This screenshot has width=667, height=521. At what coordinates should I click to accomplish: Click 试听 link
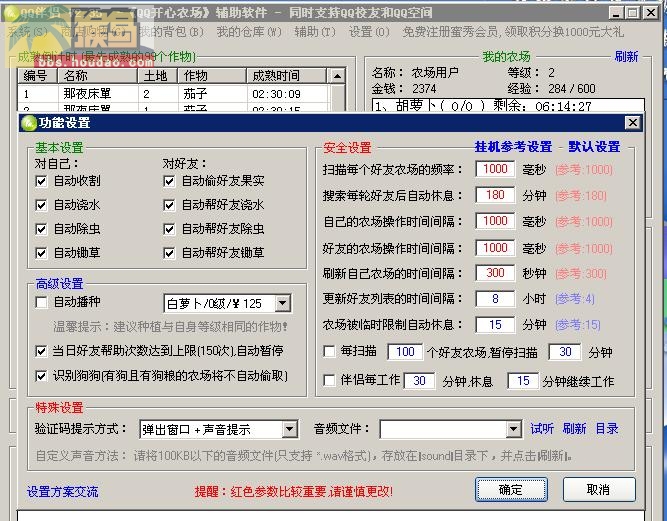point(542,429)
